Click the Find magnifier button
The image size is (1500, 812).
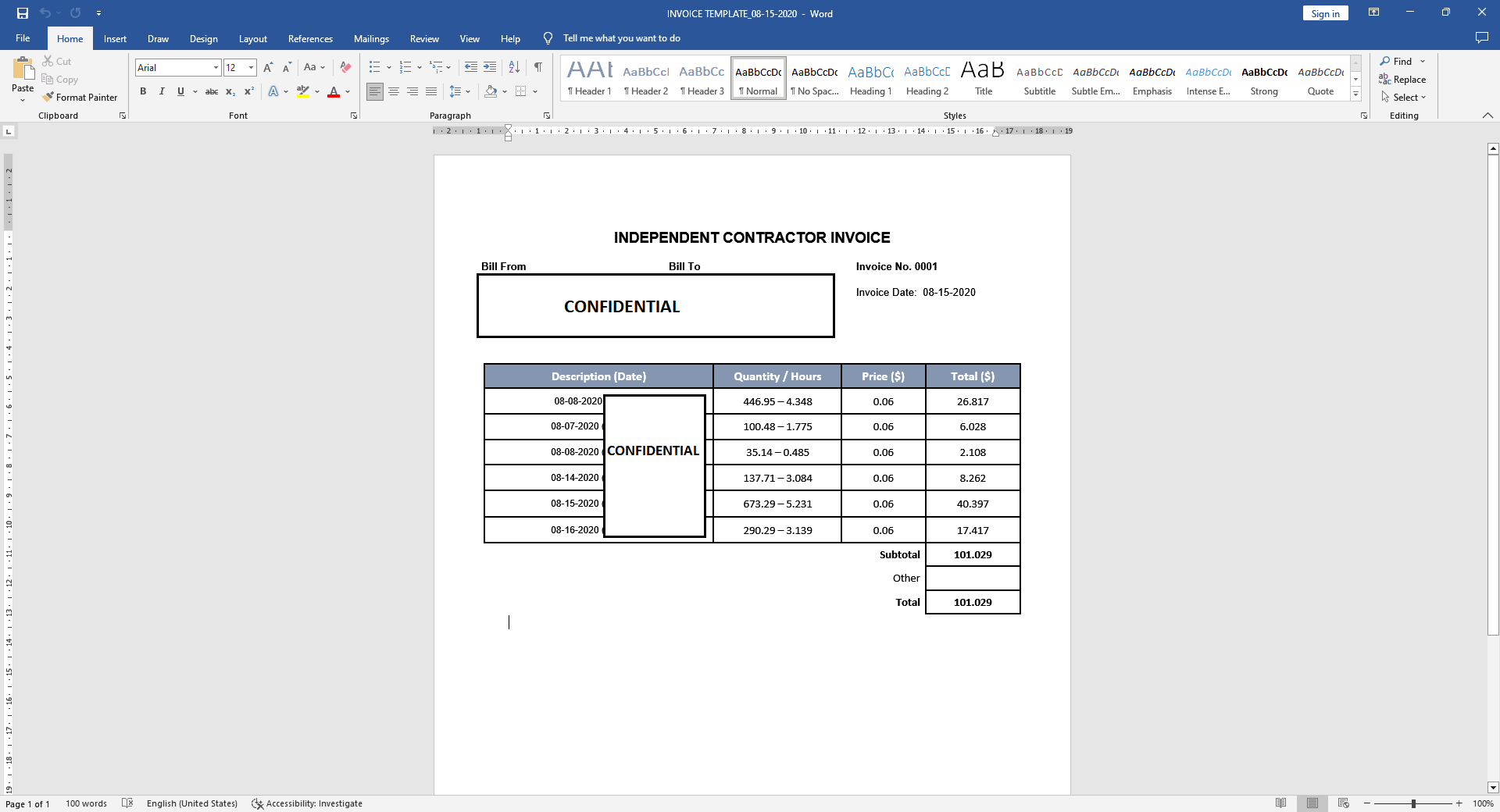point(1397,62)
